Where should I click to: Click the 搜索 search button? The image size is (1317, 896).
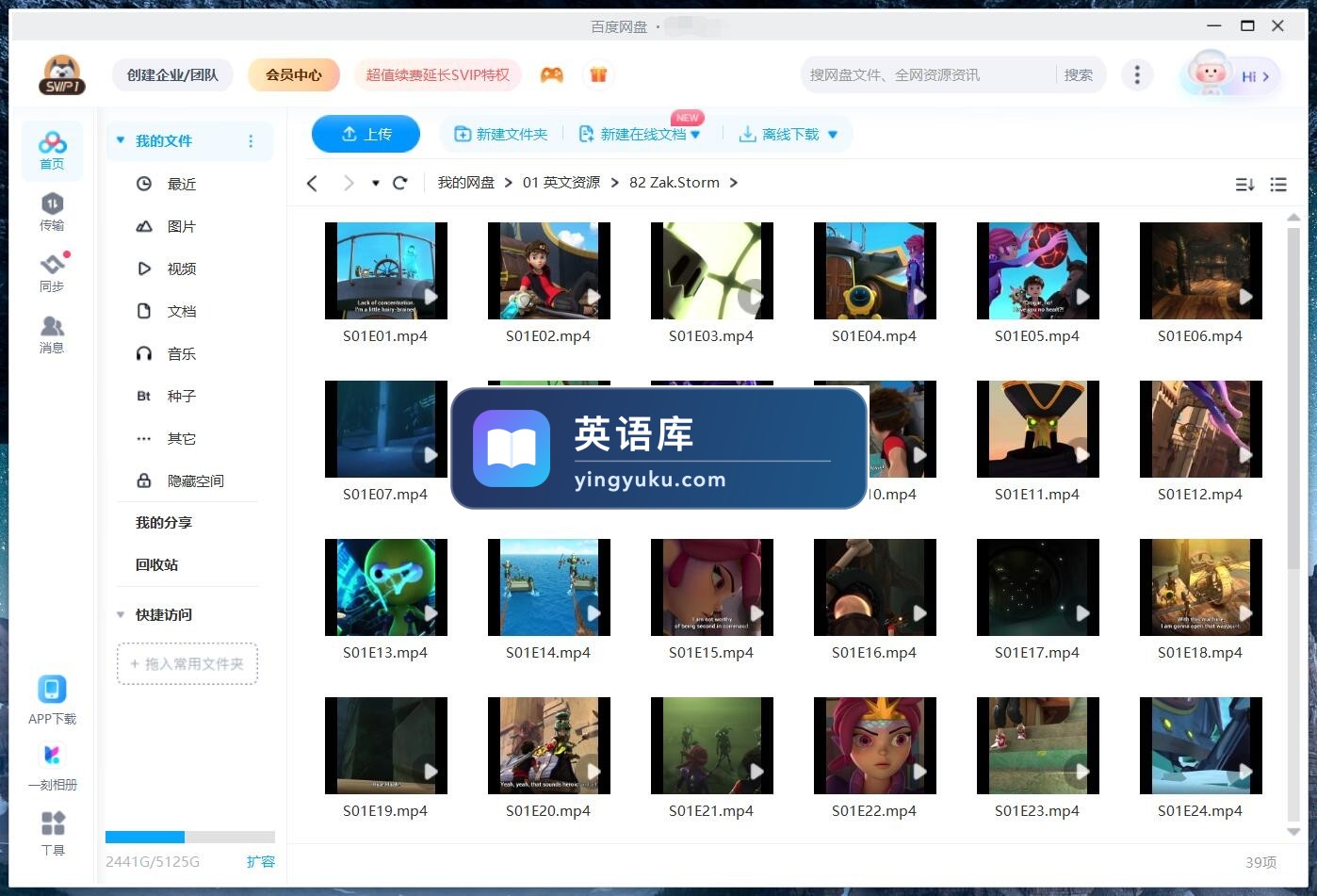(x=1079, y=74)
